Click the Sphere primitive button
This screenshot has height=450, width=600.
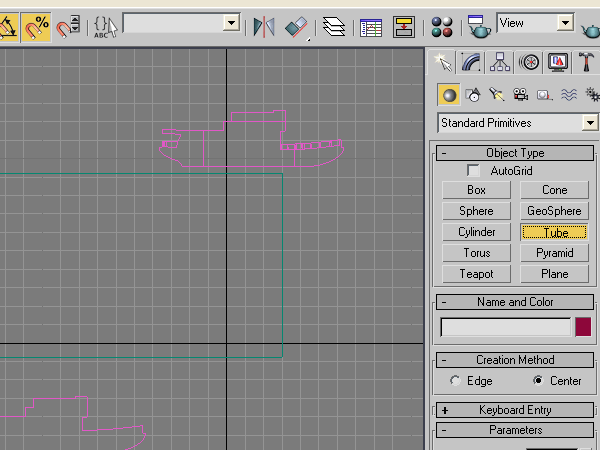coord(476,211)
